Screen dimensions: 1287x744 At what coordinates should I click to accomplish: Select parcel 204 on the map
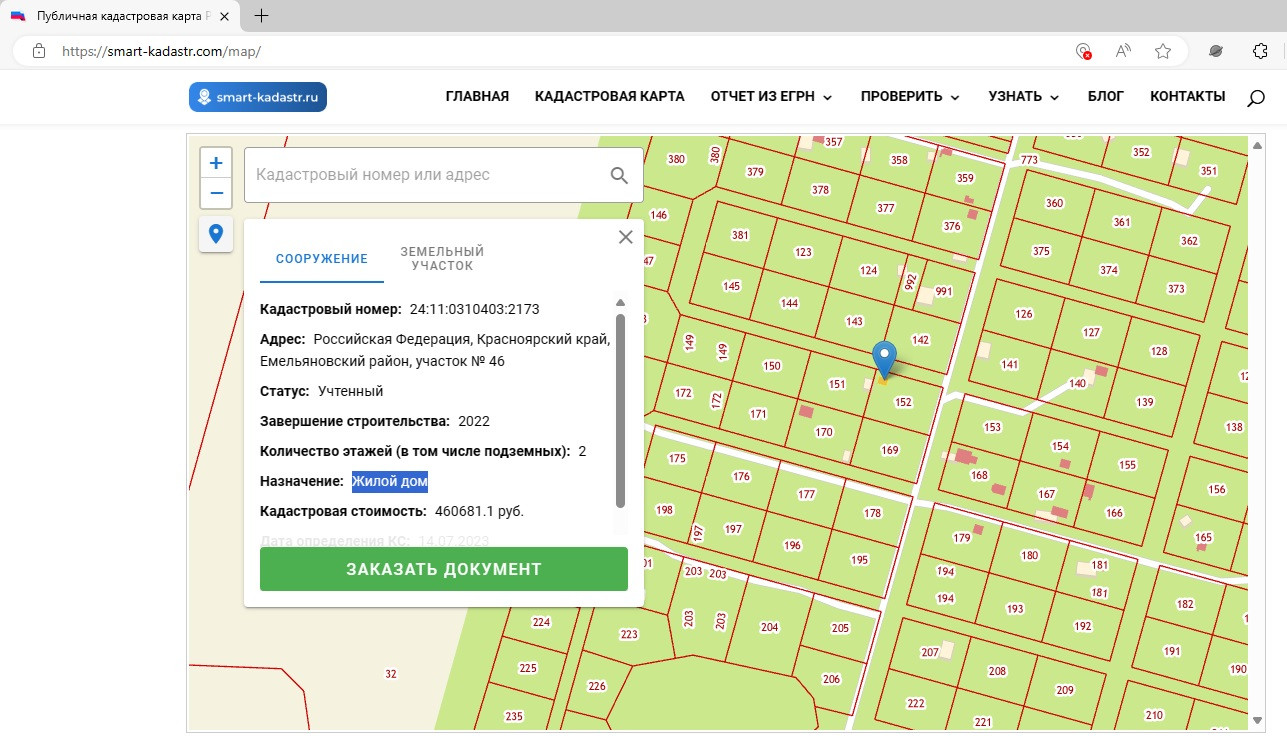point(769,628)
